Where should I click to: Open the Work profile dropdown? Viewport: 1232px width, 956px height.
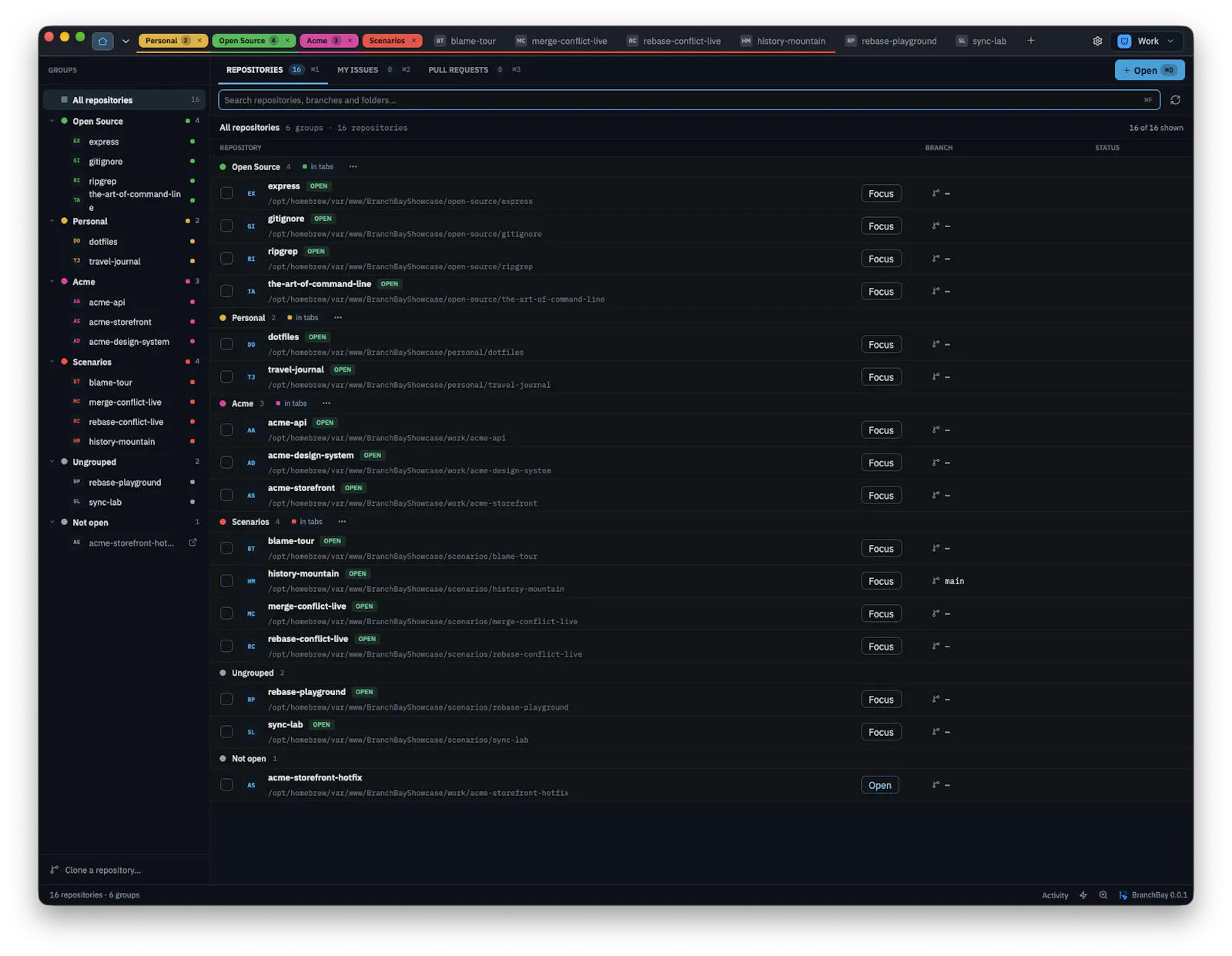click(x=1147, y=41)
